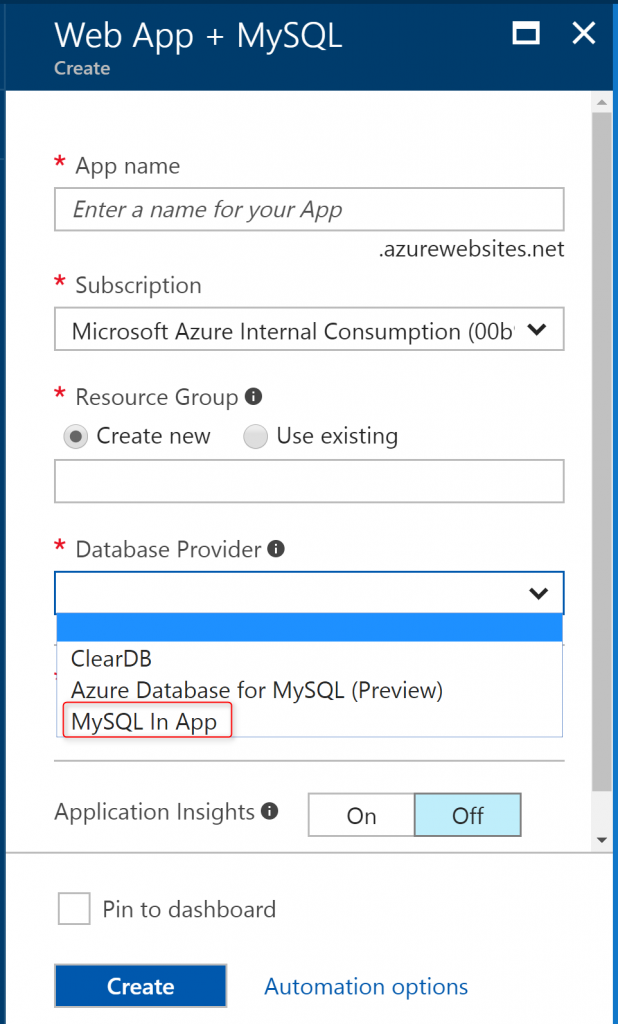Click the App name input field

coord(309,209)
